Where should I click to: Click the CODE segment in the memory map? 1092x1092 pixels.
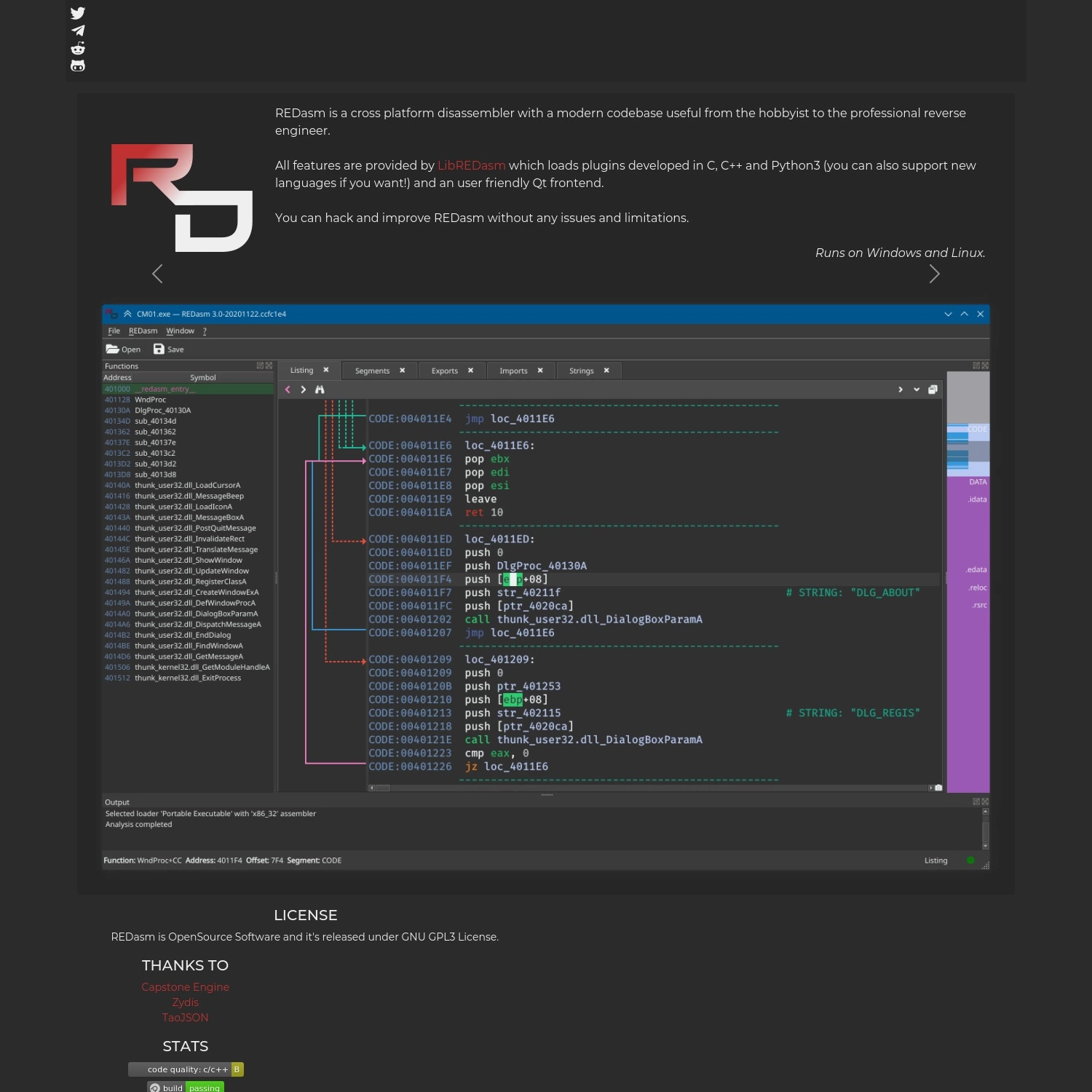tap(968, 450)
